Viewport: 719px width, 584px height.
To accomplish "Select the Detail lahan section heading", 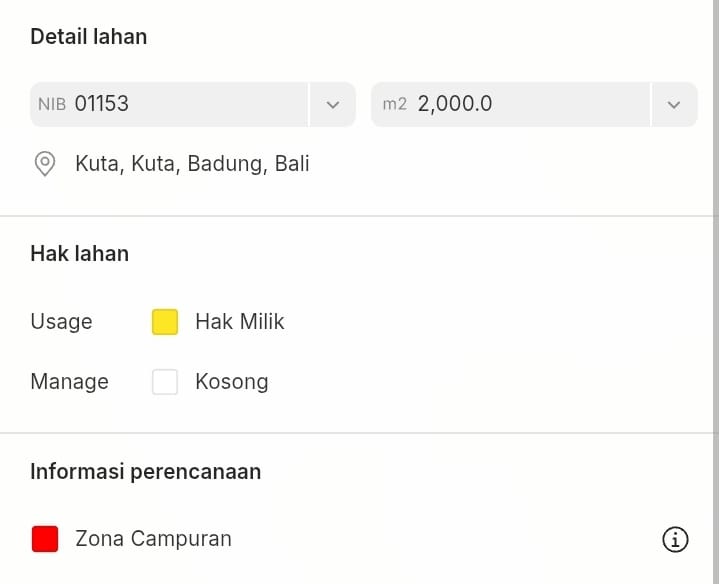I will pos(89,37).
